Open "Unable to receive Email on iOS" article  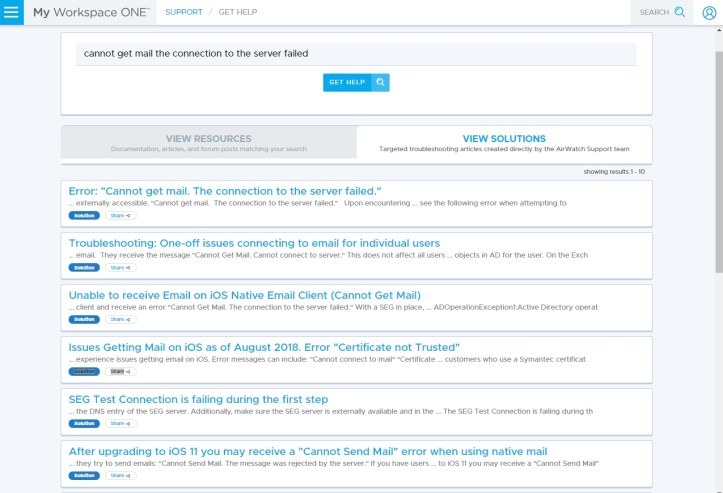244,295
